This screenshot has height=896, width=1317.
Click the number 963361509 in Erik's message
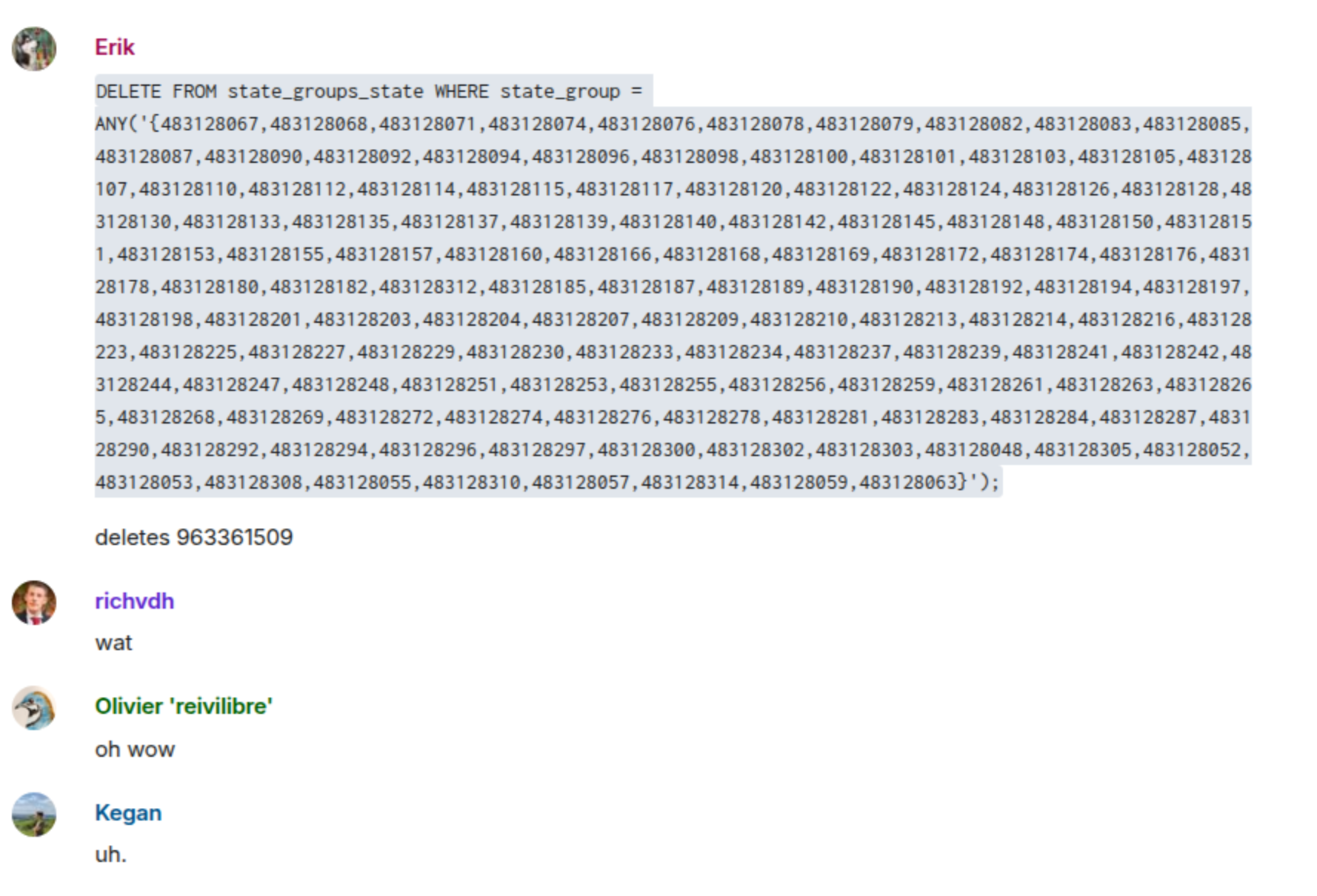[235, 538]
